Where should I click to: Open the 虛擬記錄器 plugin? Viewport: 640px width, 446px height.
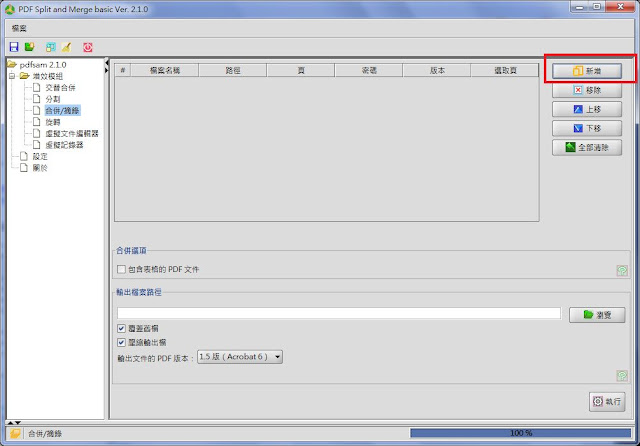coord(64,144)
